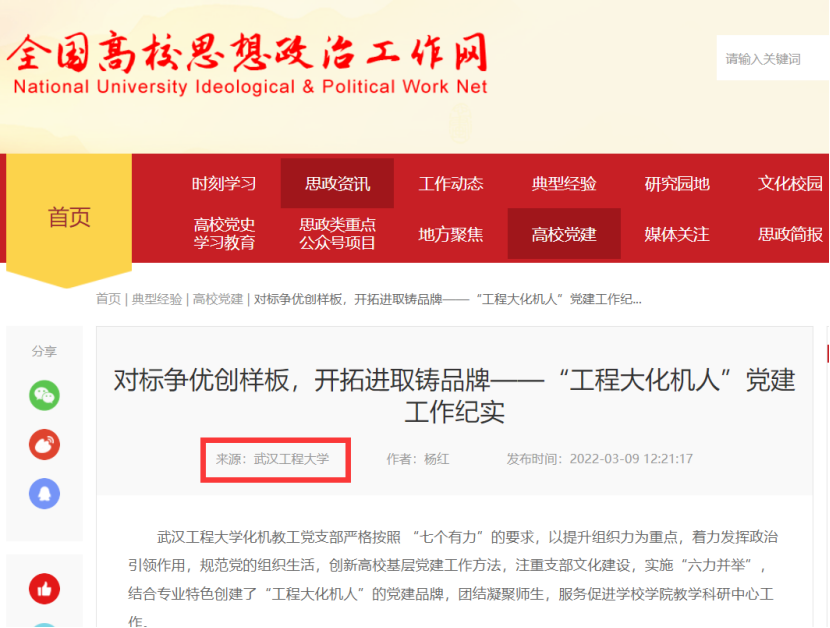Open 文化校园 navigation item
The image size is (830, 628).
coord(790,184)
